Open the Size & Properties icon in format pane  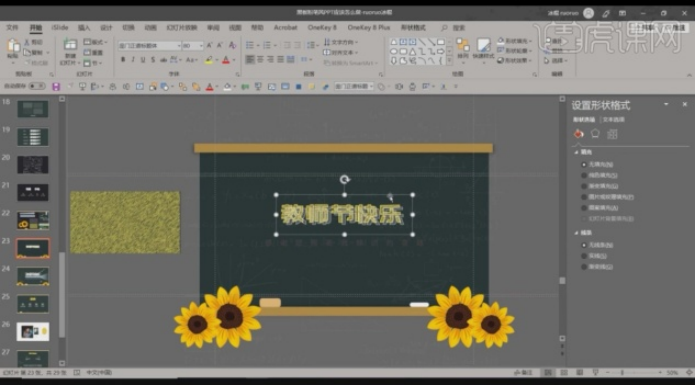click(x=612, y=134)
